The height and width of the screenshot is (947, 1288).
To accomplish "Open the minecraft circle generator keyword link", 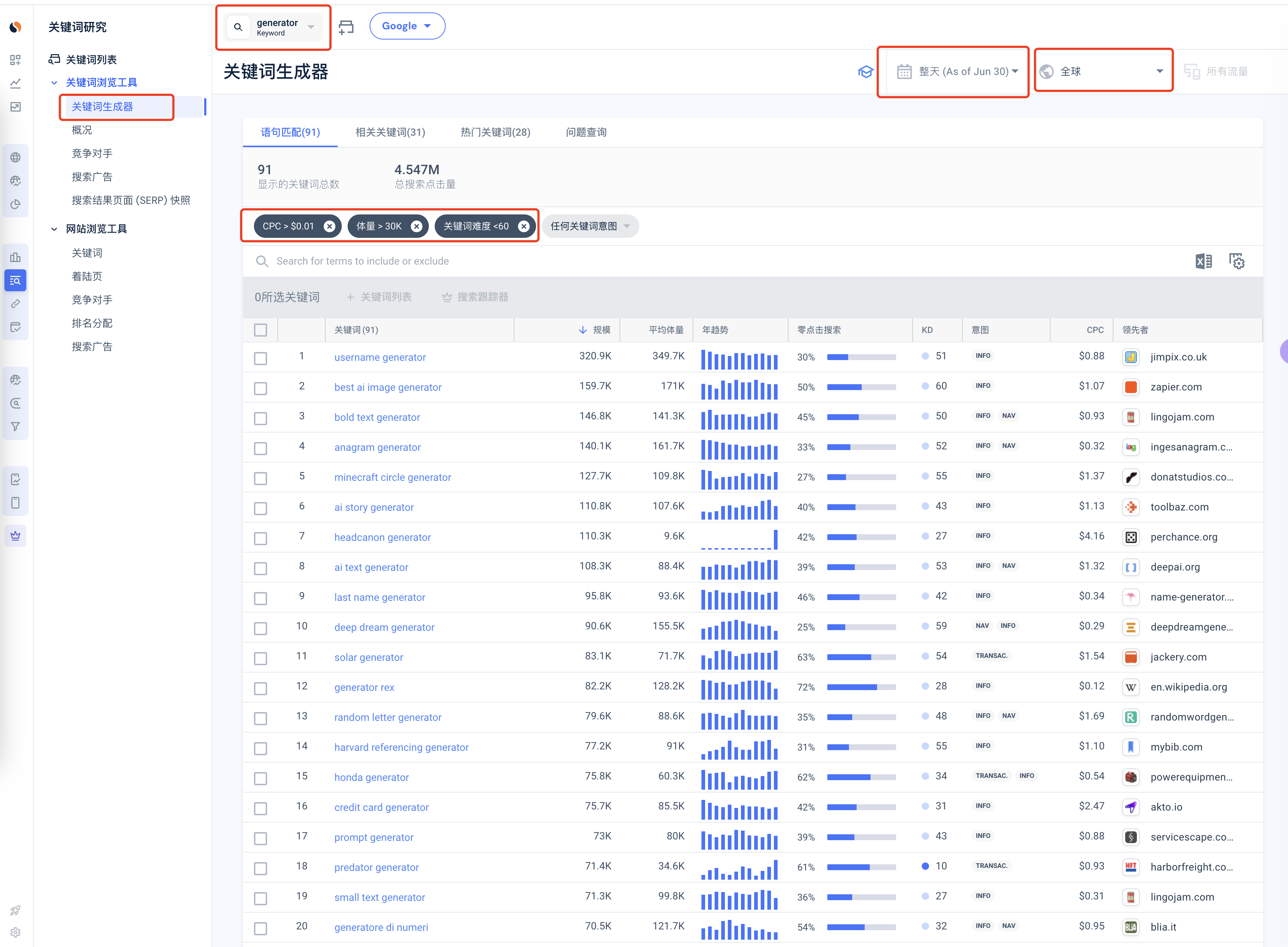I will (x=393, y=478).
